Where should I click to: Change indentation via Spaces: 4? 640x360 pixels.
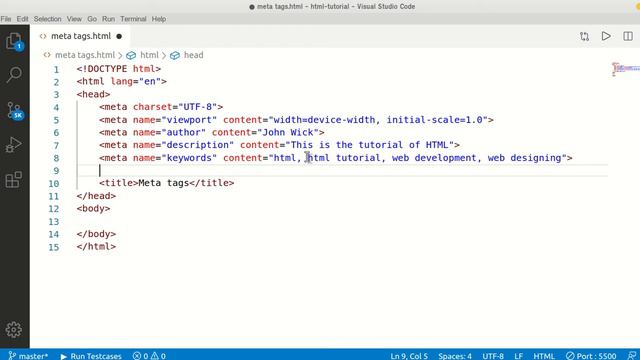click(455, 356)
